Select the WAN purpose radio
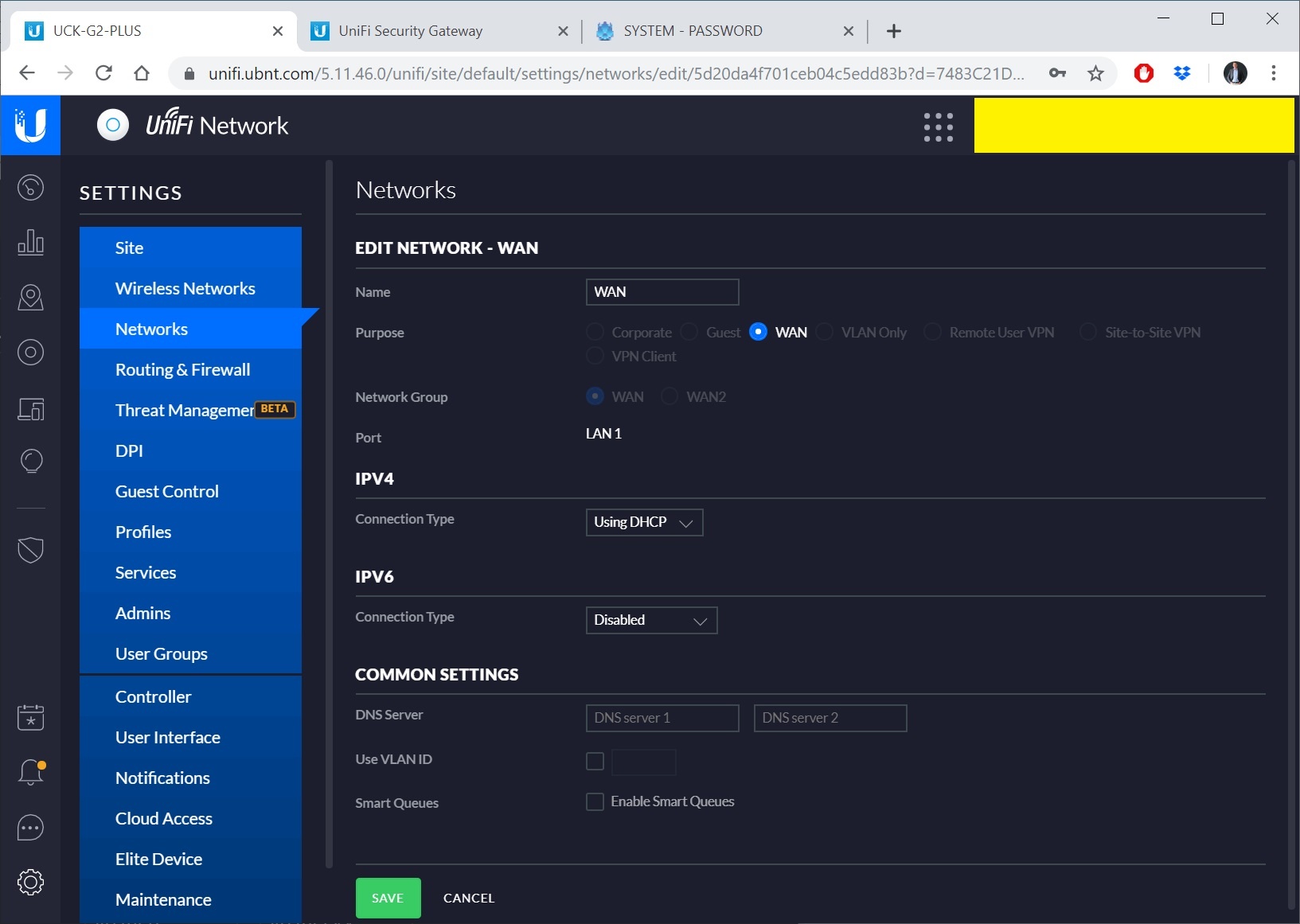This screenshot has width=1300, height=924. [x=759, y=332]
